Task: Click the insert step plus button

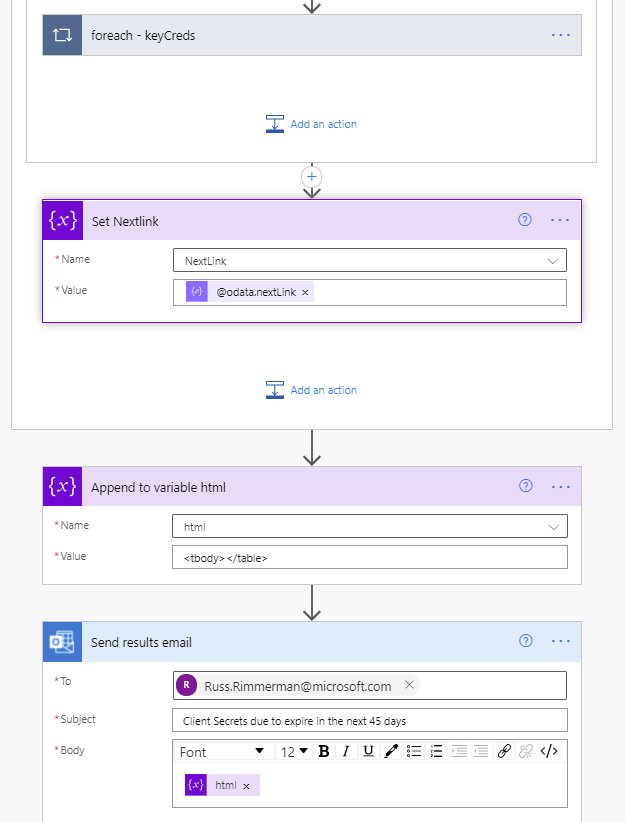Action: [312, 176]
